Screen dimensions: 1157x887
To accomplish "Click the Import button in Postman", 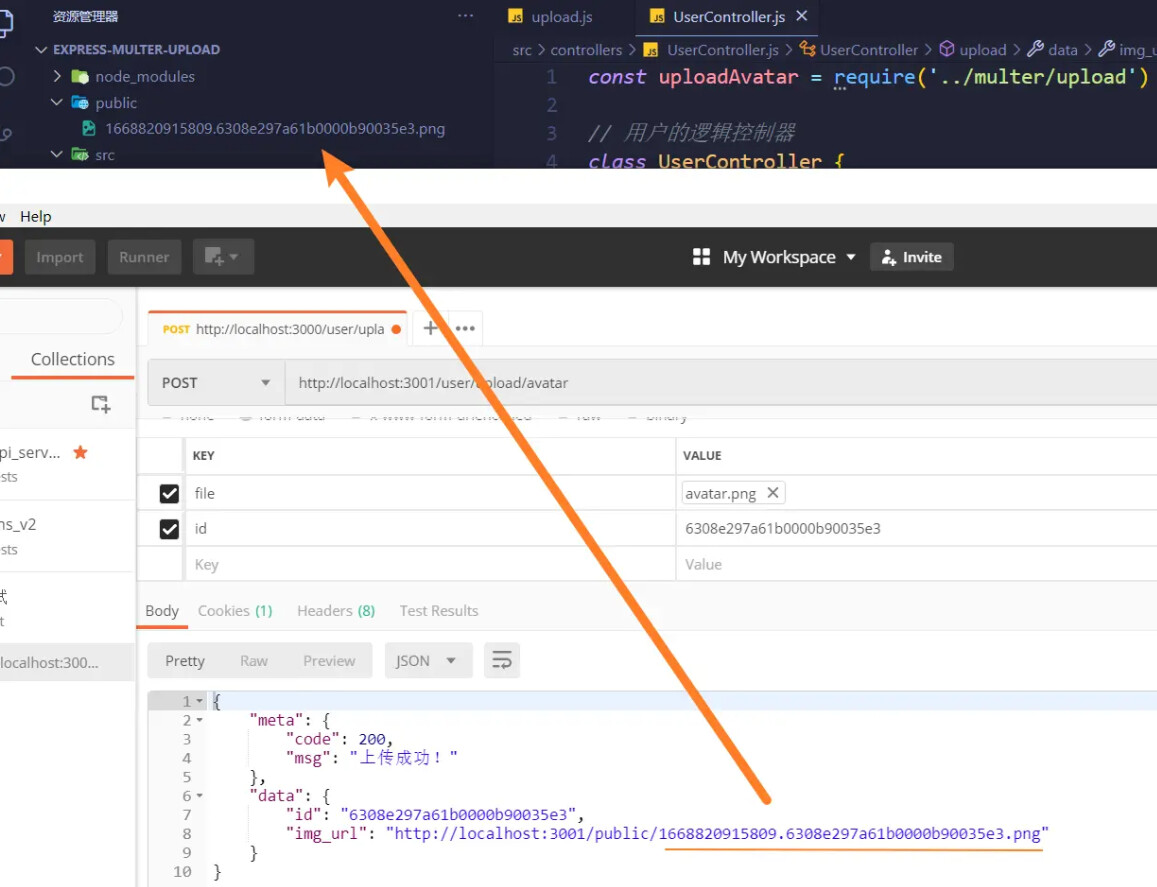I will (60, 257).
